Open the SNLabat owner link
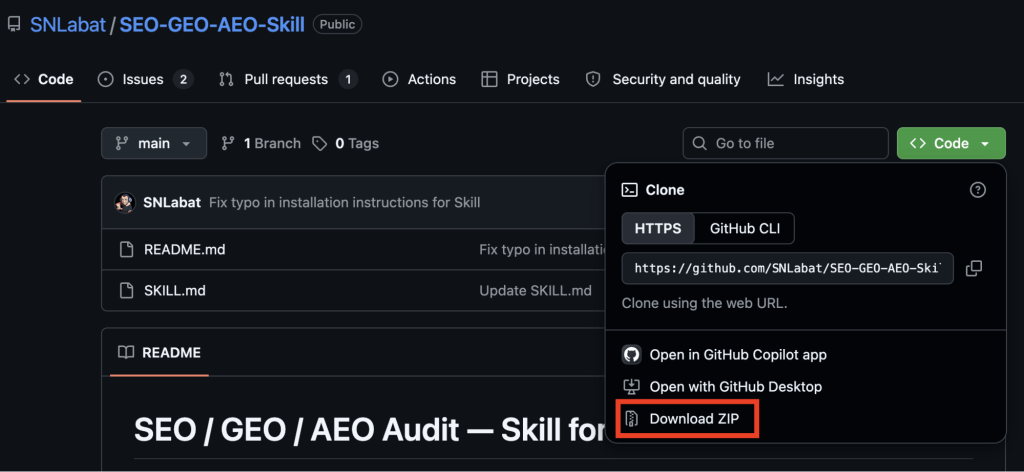Screen dimensions: 1024x472 [x=68, y=25]
